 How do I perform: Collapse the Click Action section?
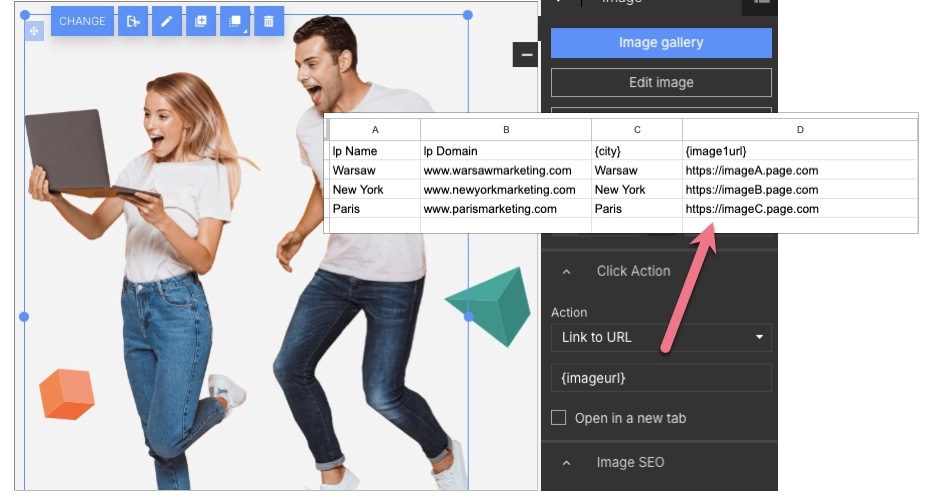(x=567, y=271)
